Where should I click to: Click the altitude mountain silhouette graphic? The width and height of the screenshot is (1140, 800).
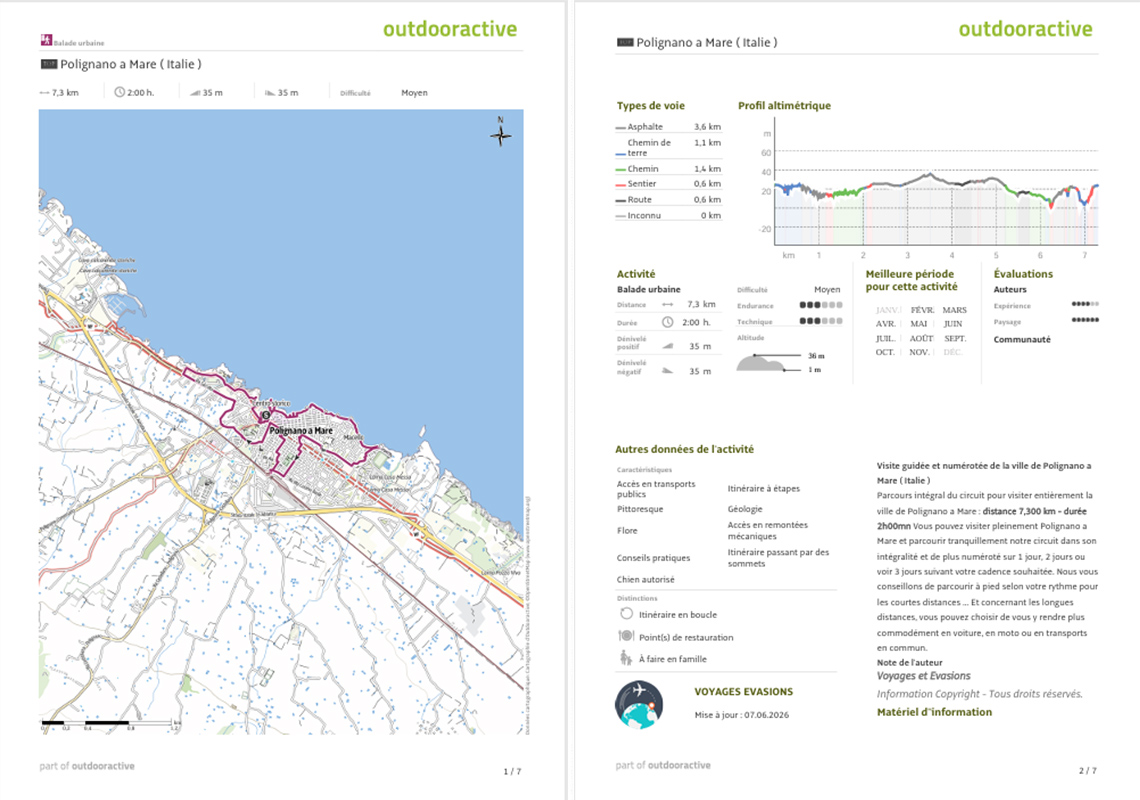tap(761, 362)
